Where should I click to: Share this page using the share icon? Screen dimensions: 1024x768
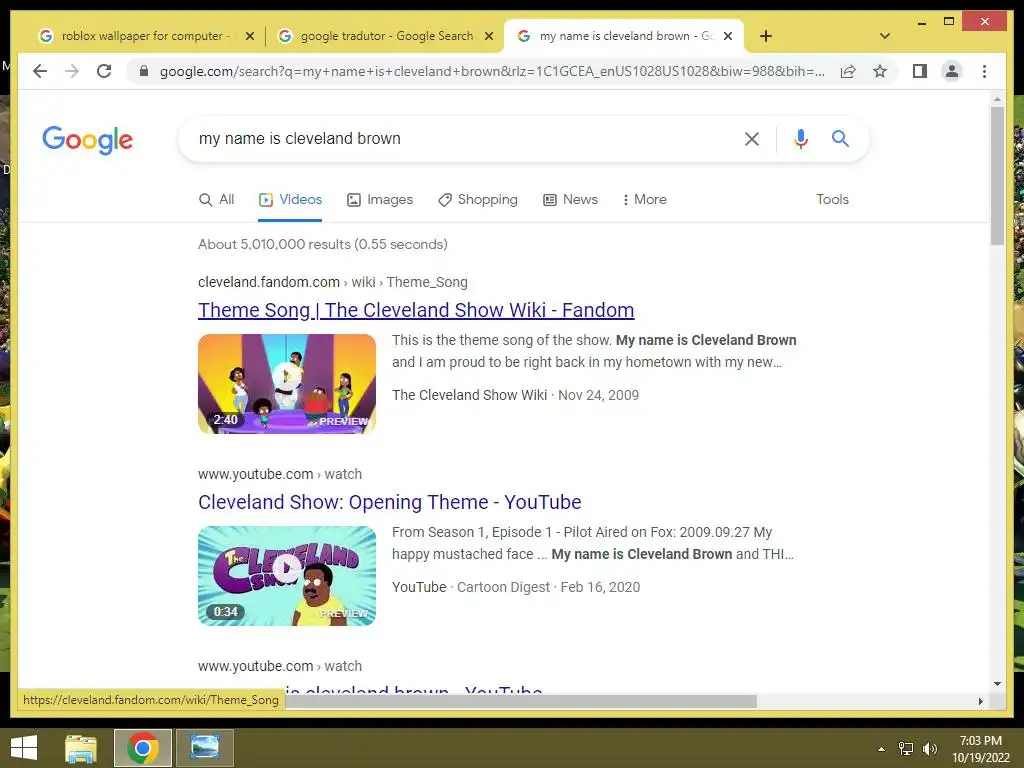pyautogui.click(x=848, y=71)
